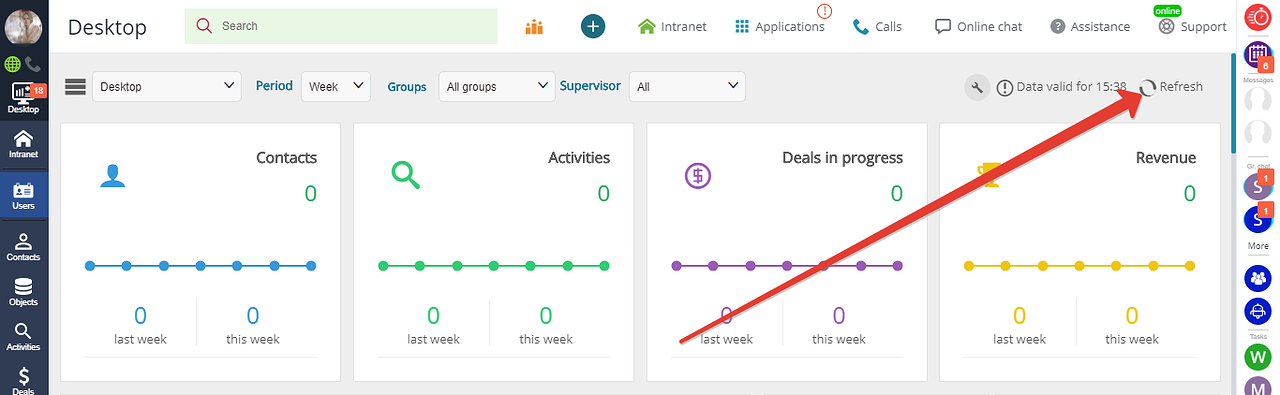
Task: Open the Supervisor All dropdown
Action: tap(687, 87)
